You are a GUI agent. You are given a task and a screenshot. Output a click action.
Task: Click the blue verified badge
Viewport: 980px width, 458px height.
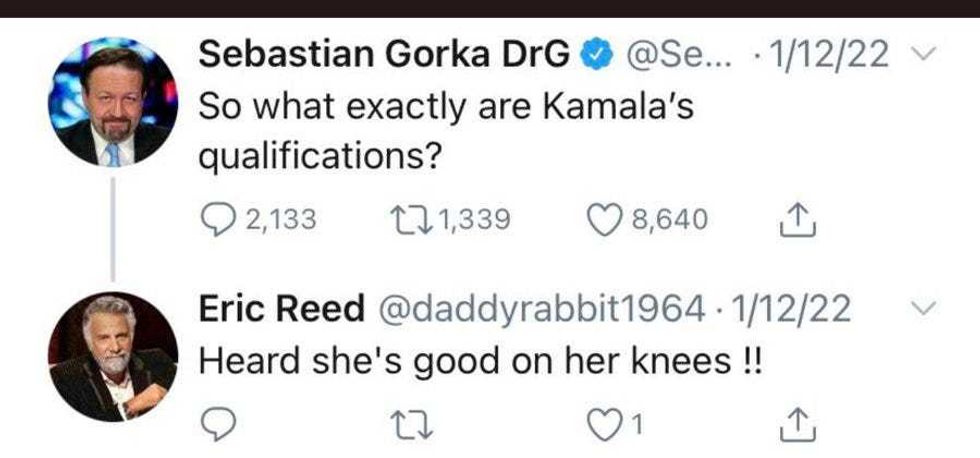597,55
